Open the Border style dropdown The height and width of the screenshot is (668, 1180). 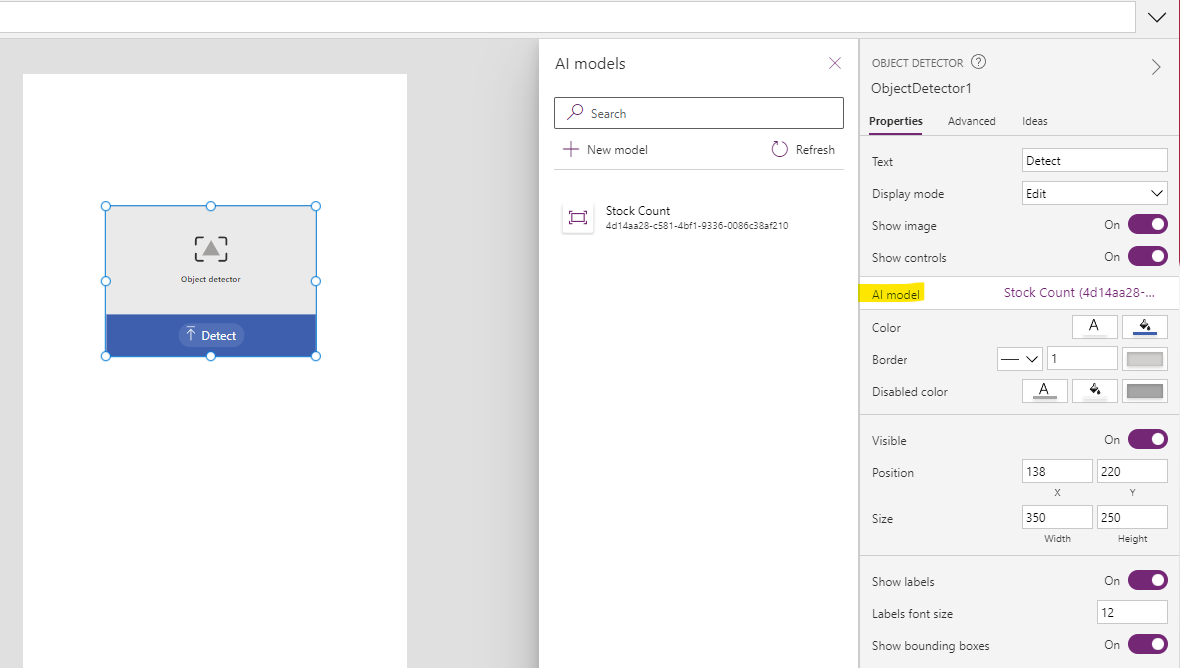click(x=1019, y=358)
